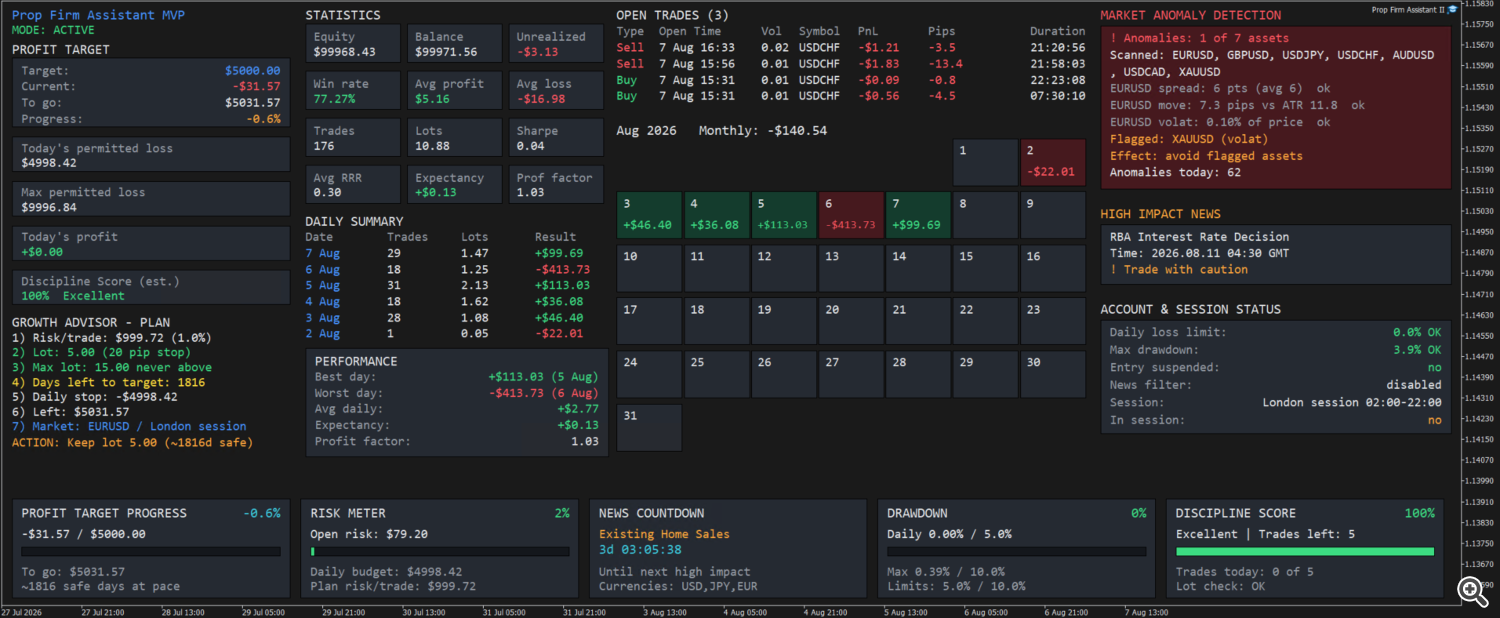The image size is (1500, 618).
Task: Click the 7 Aug row in Daily Summary
Action: pyautogui.click(x=448, y=254)
